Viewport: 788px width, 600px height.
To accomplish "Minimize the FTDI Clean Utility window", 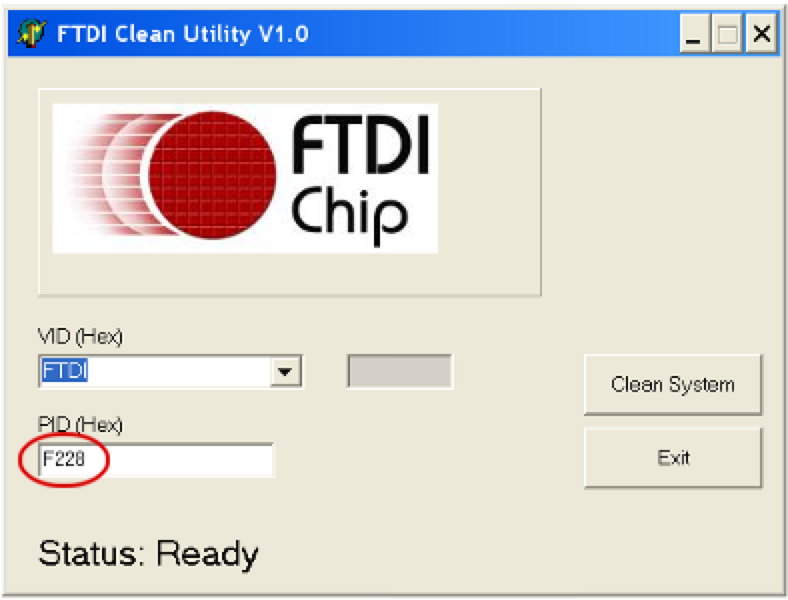I will pyautogui.click(x=694, y=34).
